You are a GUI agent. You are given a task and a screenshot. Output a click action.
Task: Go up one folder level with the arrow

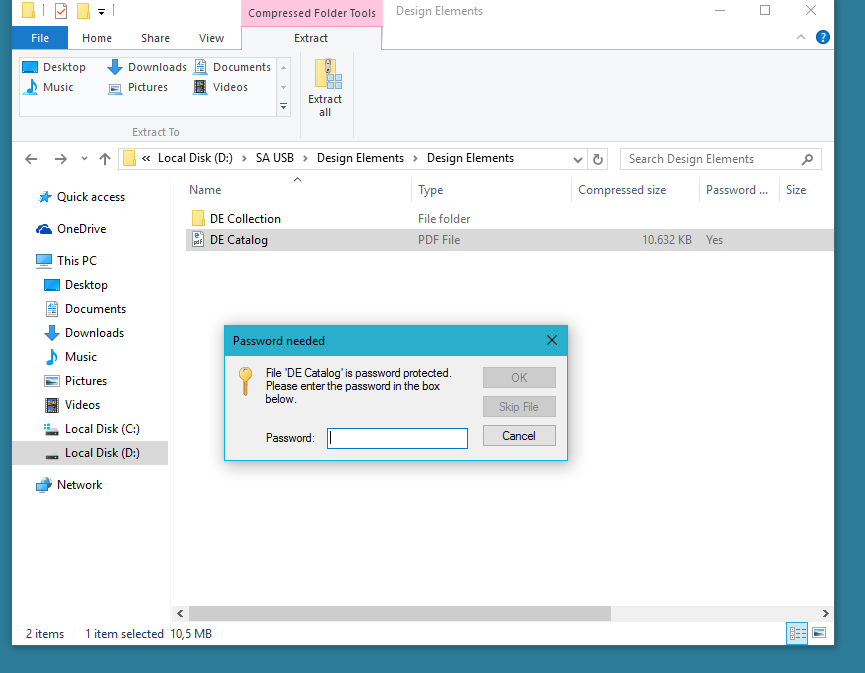(105, 159)
